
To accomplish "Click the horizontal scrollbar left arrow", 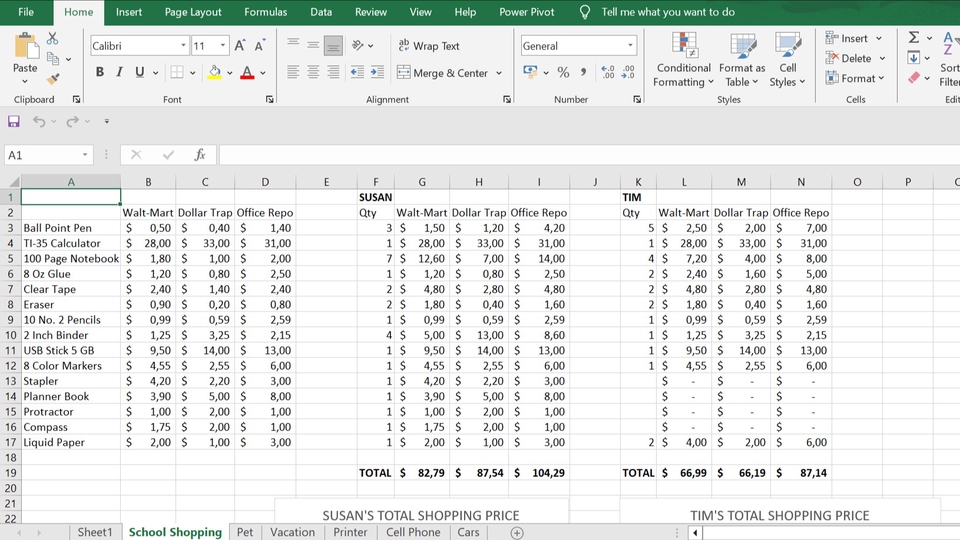I will pos(695,533).
